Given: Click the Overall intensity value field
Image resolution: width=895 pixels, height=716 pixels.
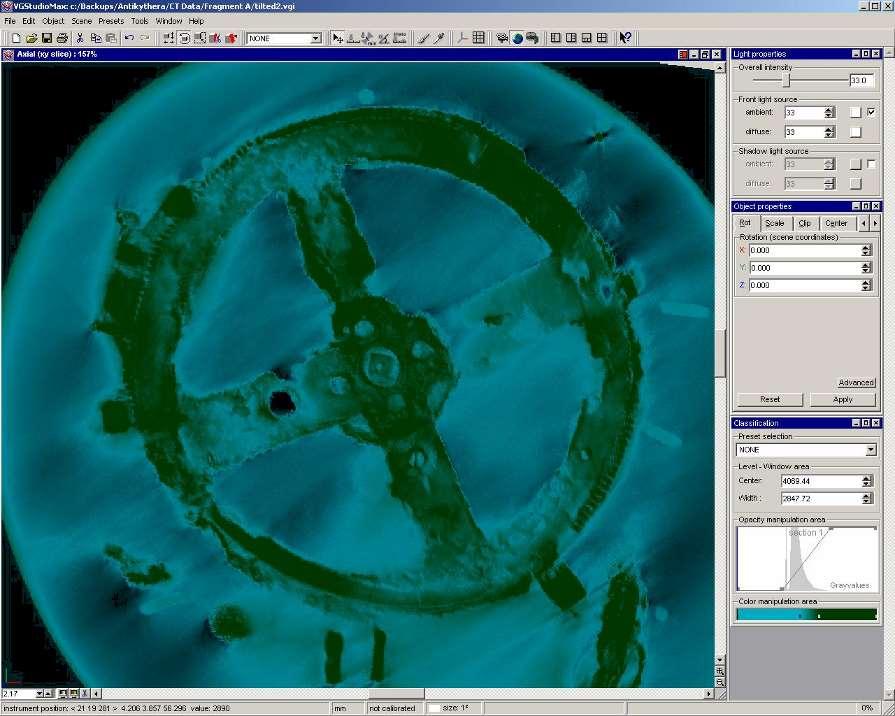Looking at the screenshot, I should [862, 81].
